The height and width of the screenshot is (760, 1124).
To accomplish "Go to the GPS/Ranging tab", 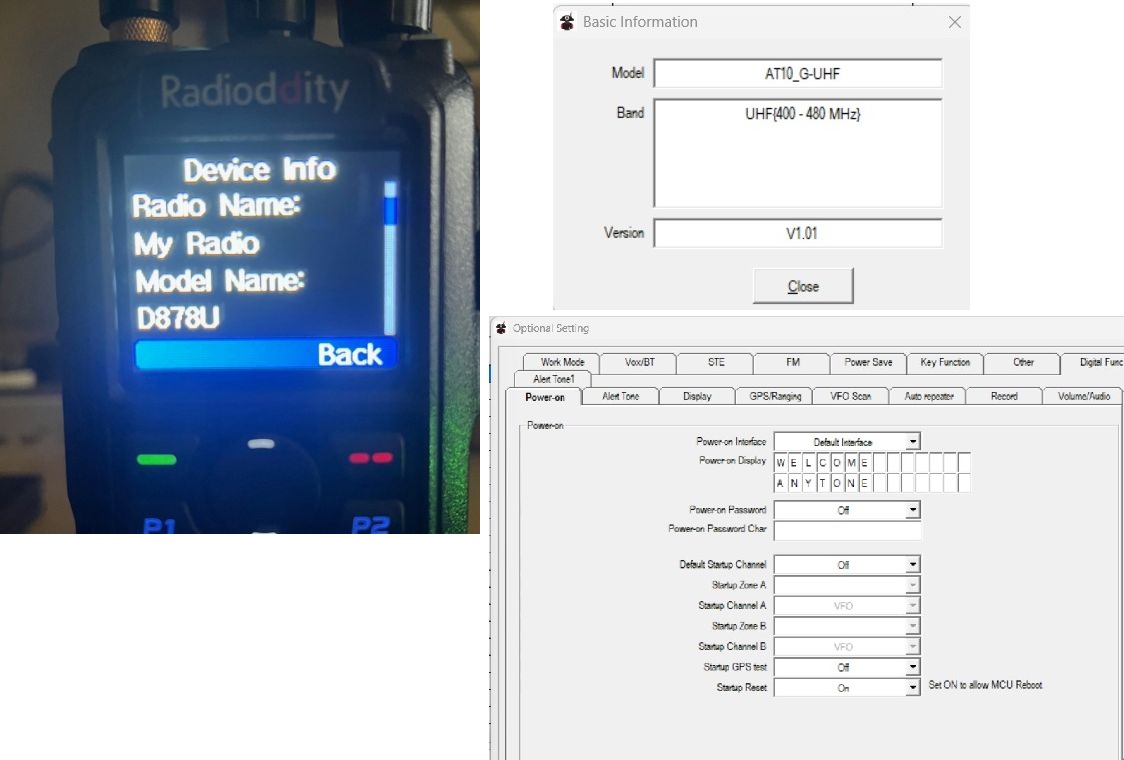I will (x=775, y=396).
